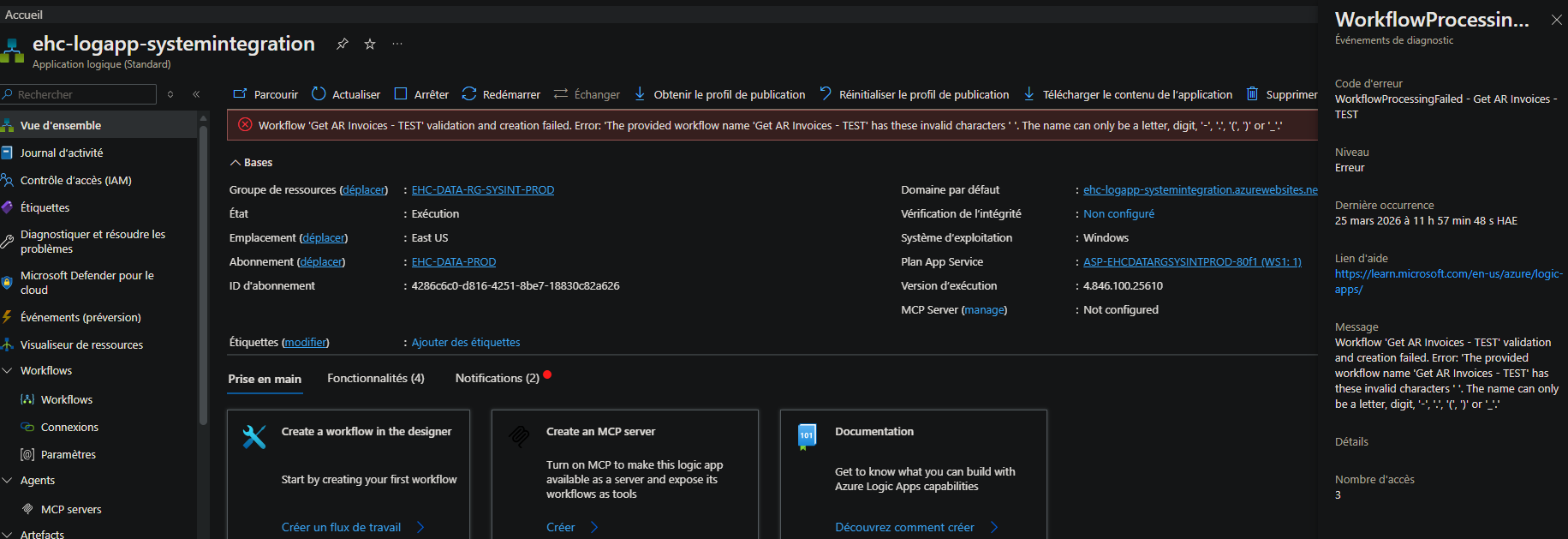Click déplacer next to Groupe de ressources

pyautogui.click(x=364, y=189)
